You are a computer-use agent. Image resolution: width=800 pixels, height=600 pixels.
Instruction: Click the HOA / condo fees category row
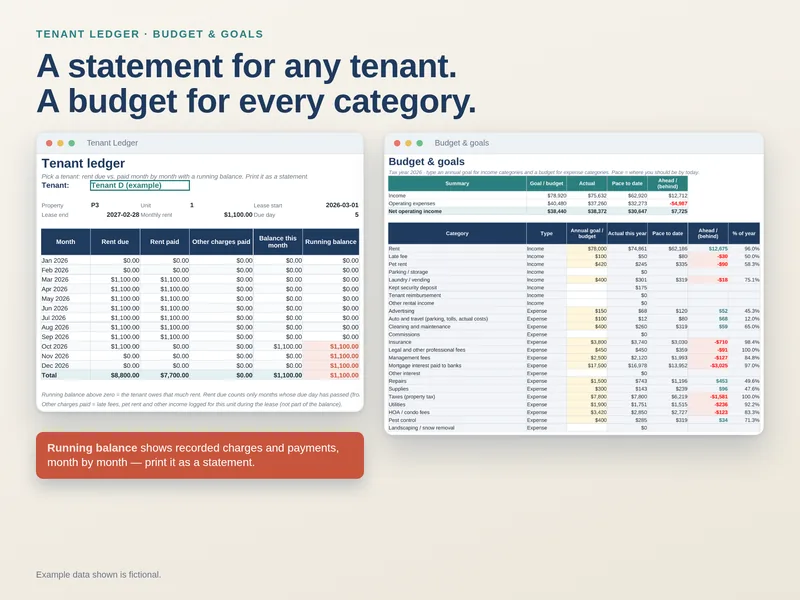[x=574, y=412]
